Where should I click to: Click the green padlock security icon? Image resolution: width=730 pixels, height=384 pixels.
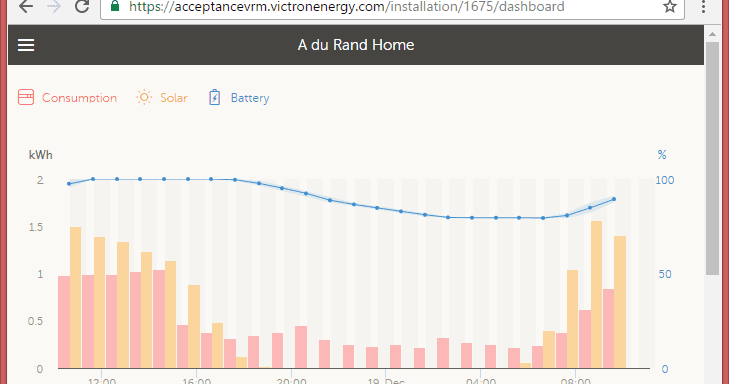tap(115, 6)
